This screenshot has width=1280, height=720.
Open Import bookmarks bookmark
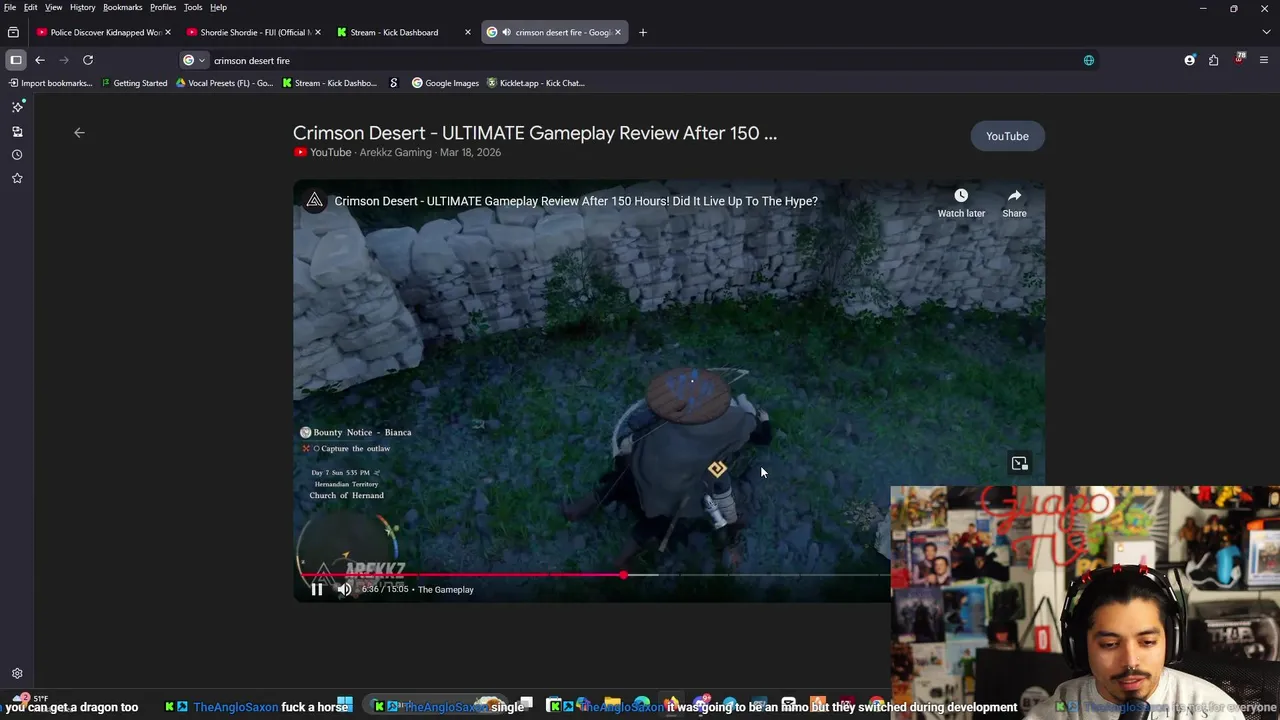pyautogui.click(x=50, y=83)
